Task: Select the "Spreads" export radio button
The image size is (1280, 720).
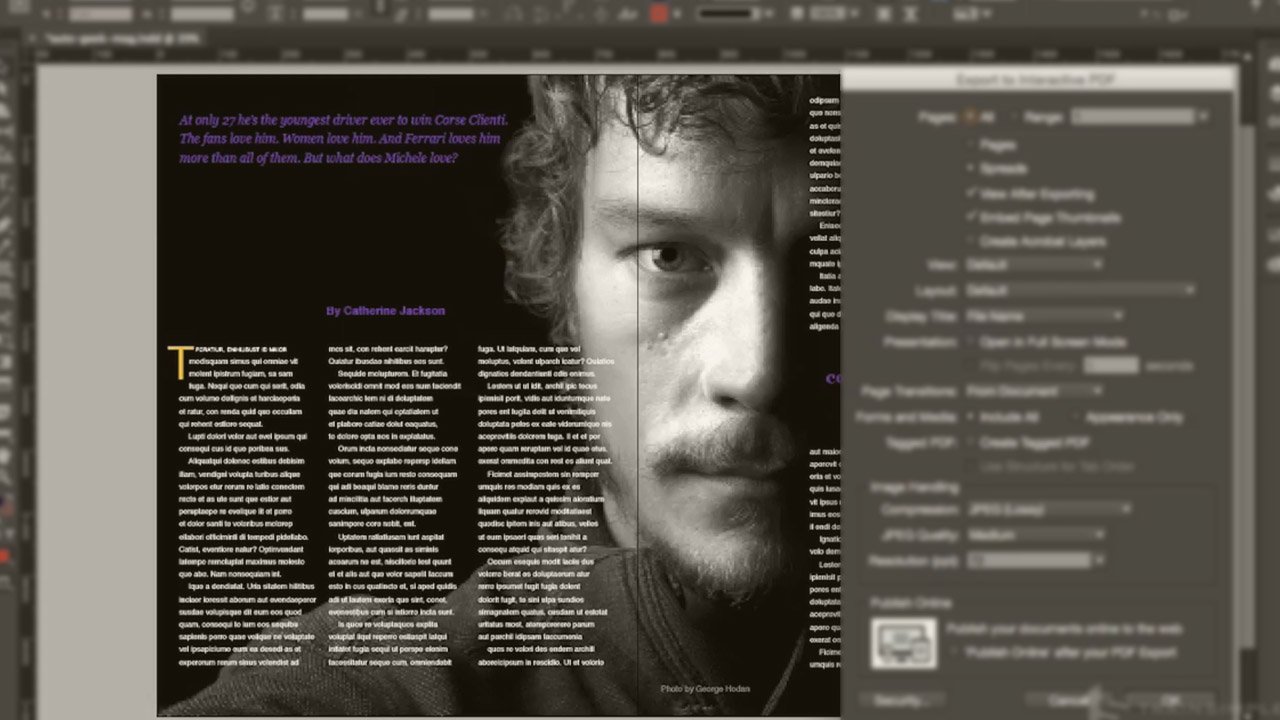Action: (970, 168)
